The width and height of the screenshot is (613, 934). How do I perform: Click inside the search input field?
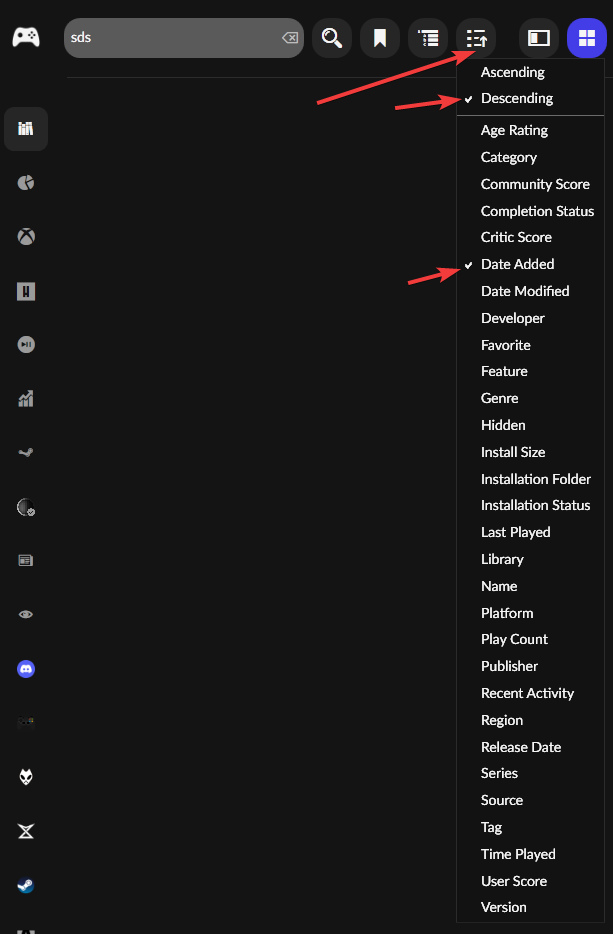pyautogui.click(x=170, y=37)
